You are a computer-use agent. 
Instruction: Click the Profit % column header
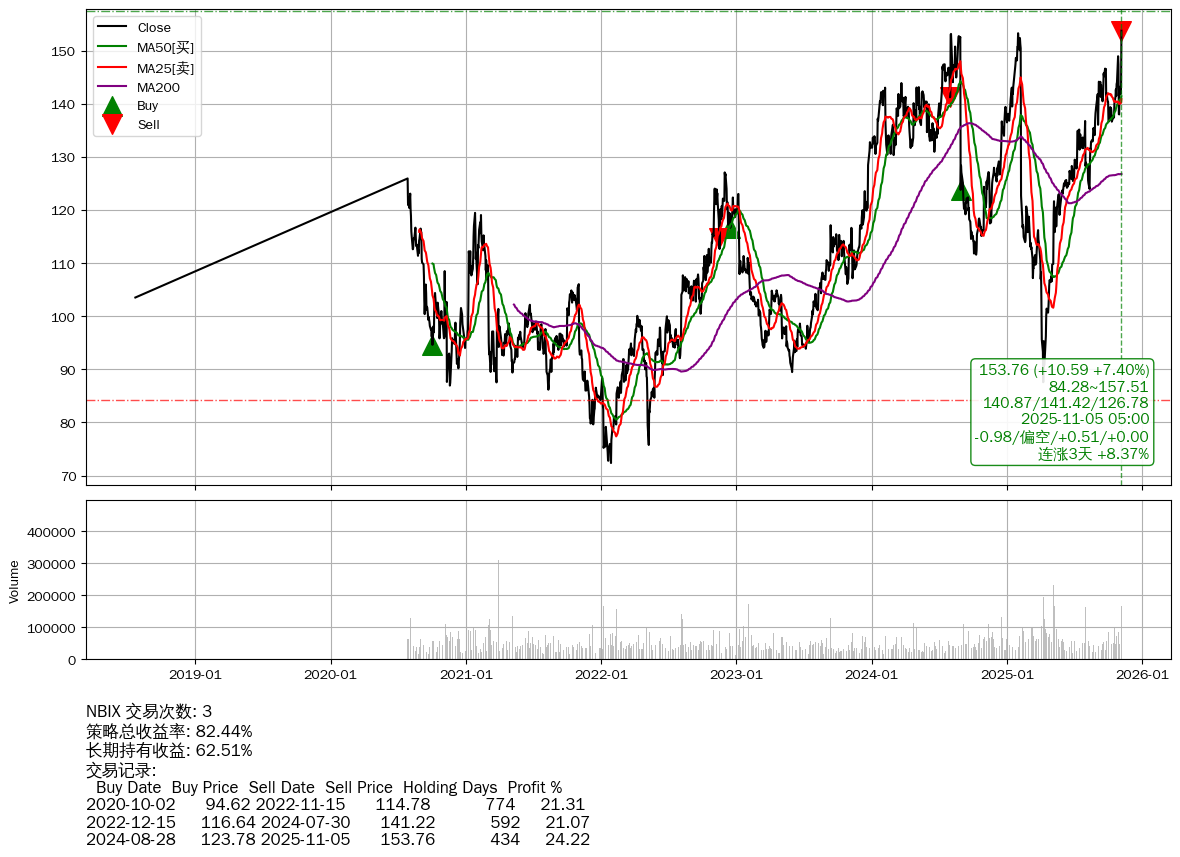tap(534, 788)
